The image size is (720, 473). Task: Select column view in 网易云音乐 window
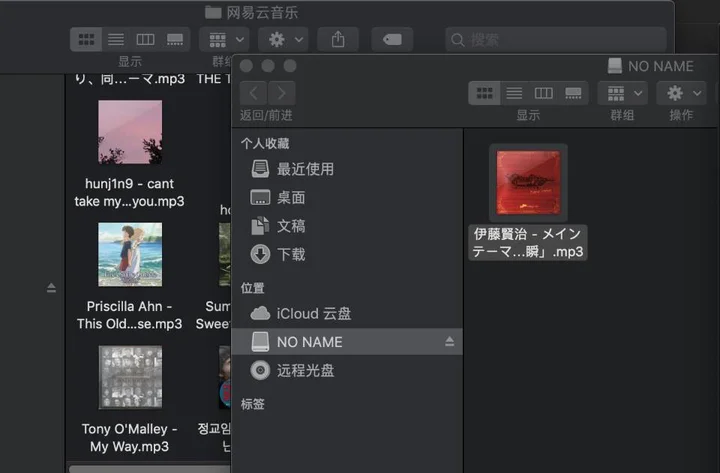pyautogui.click(x=145, y=39)
